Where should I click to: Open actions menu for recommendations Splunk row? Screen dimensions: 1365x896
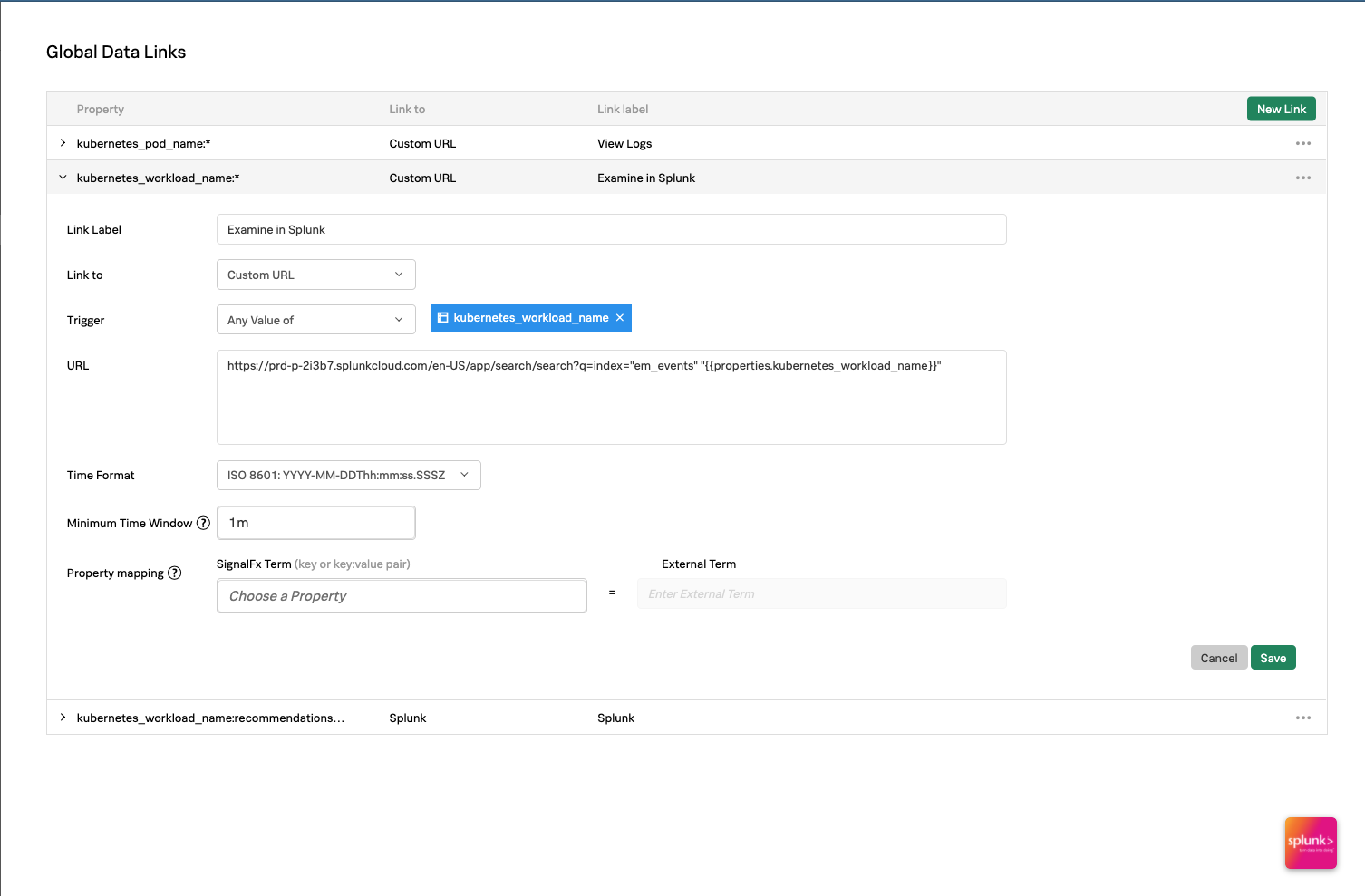pyautogui.click(x=1302, y=718)
